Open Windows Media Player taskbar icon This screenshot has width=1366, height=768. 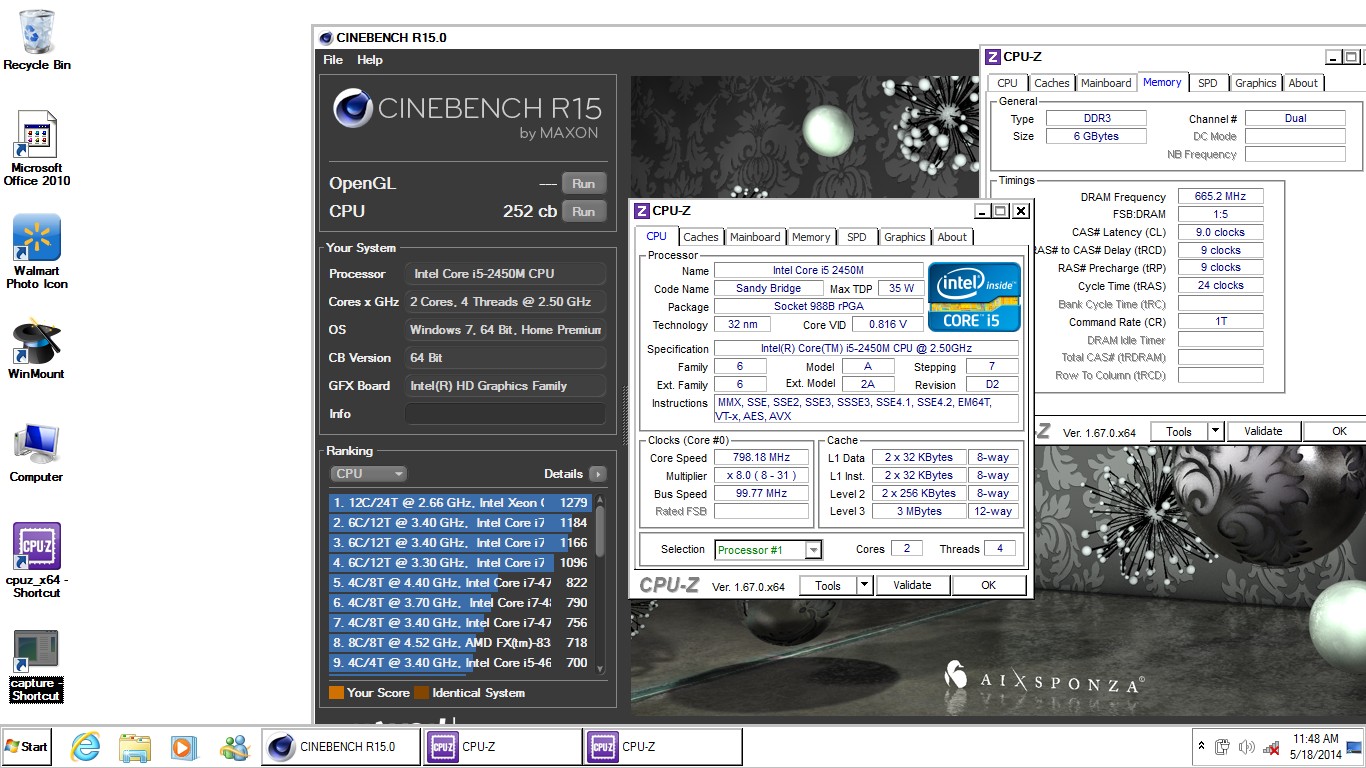coord(182,747)
